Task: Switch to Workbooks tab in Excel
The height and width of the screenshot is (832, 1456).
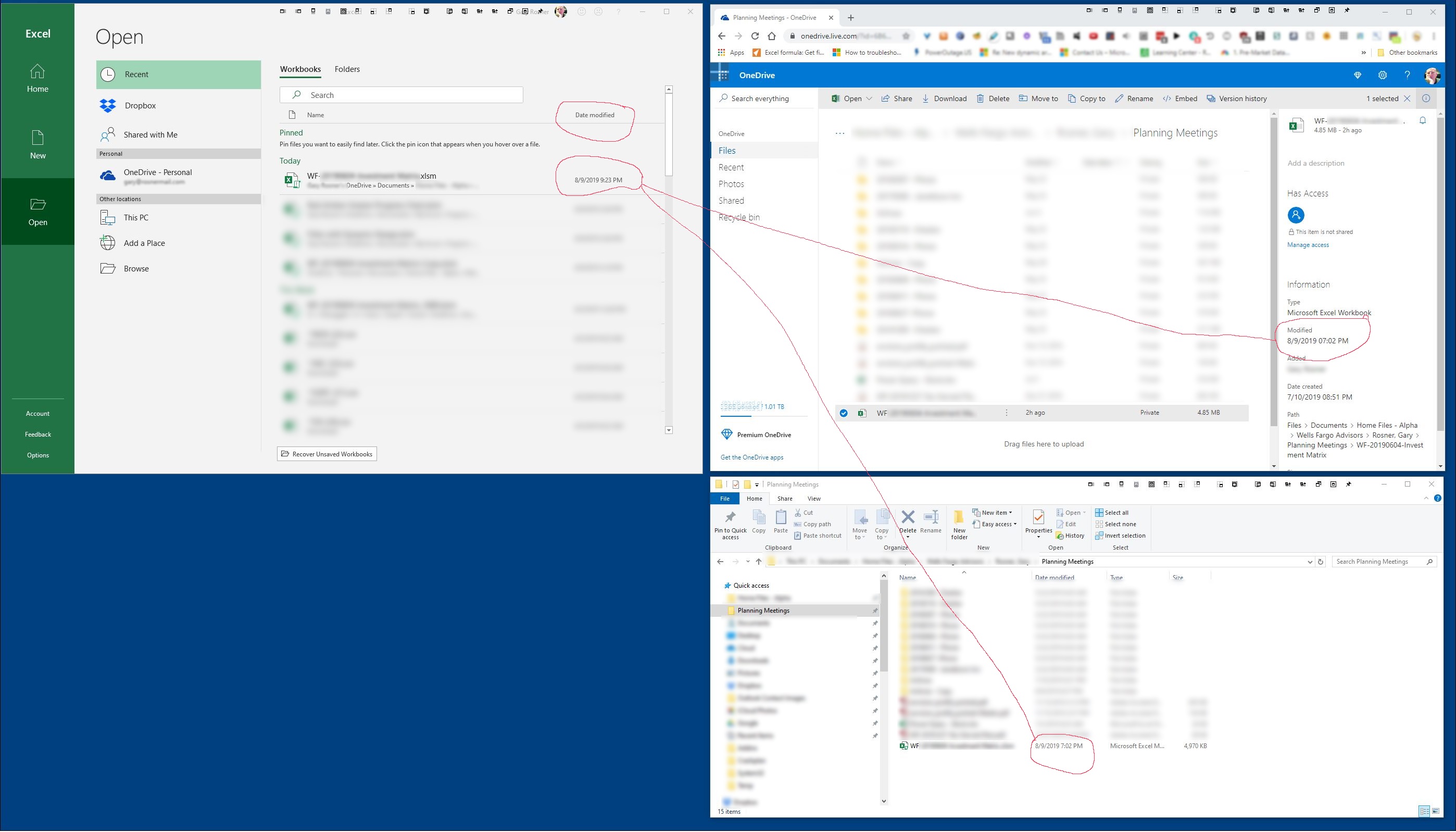Action: click(x=300, y=69)
